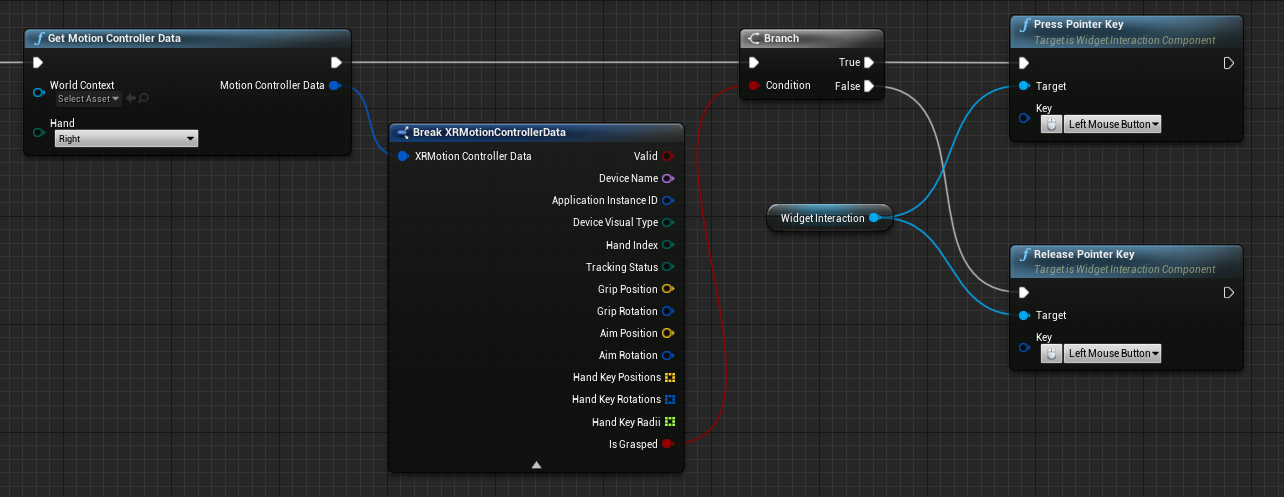1284x497 pixels.
Task: Click the key-capture button in Press Pointer Key
Action: coord(1051,124)
